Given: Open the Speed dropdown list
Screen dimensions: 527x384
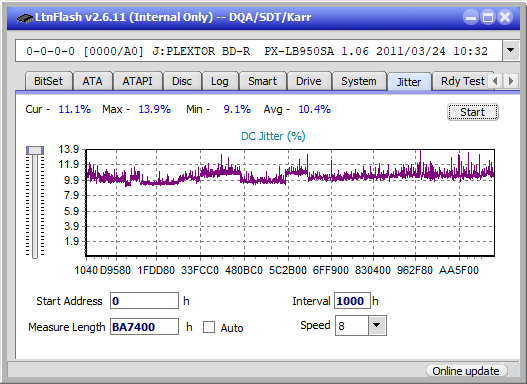Looking at the screenshot, I should tap(377, 325).
